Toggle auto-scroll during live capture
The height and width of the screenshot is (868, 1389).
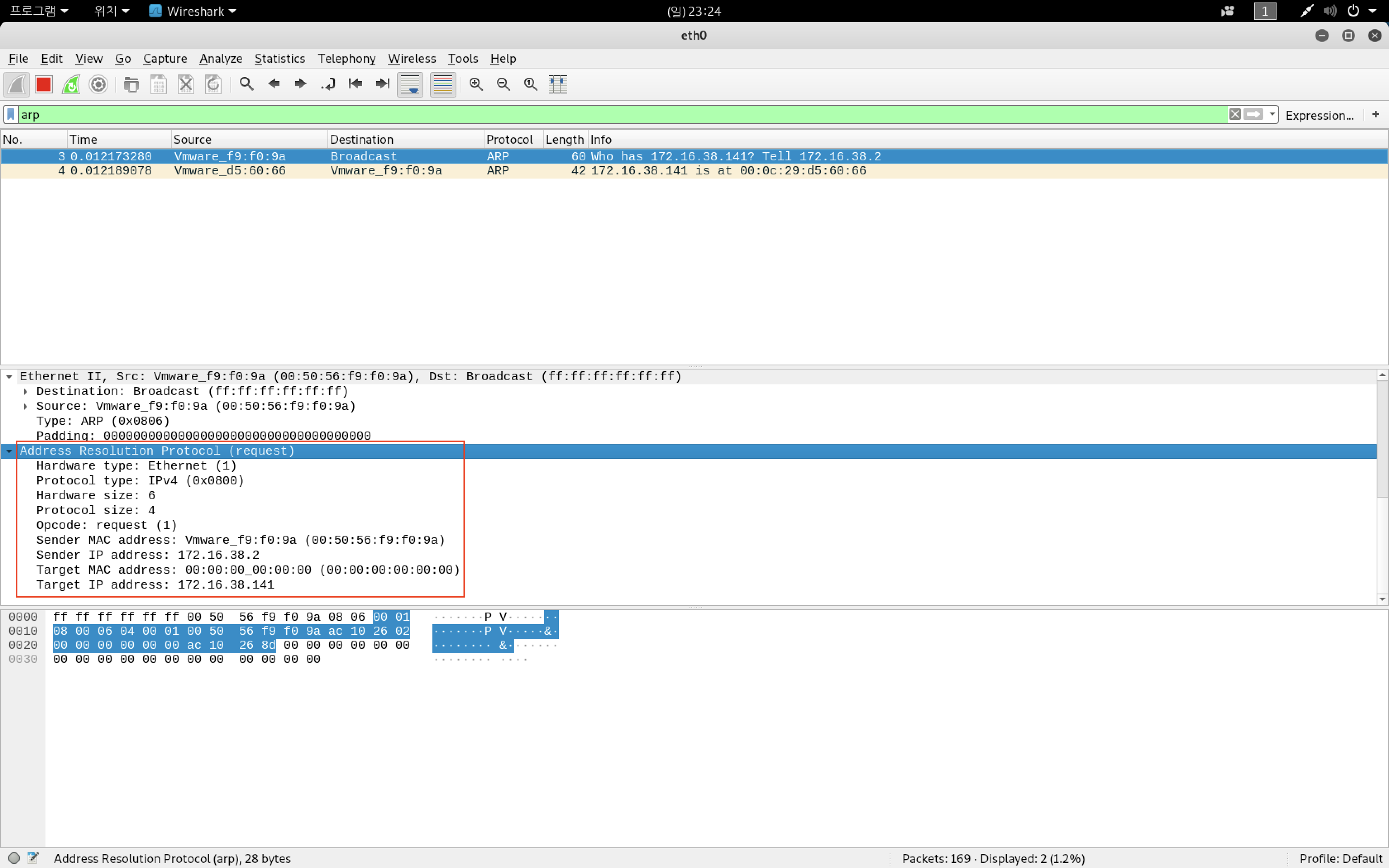[x=410, y=84]
